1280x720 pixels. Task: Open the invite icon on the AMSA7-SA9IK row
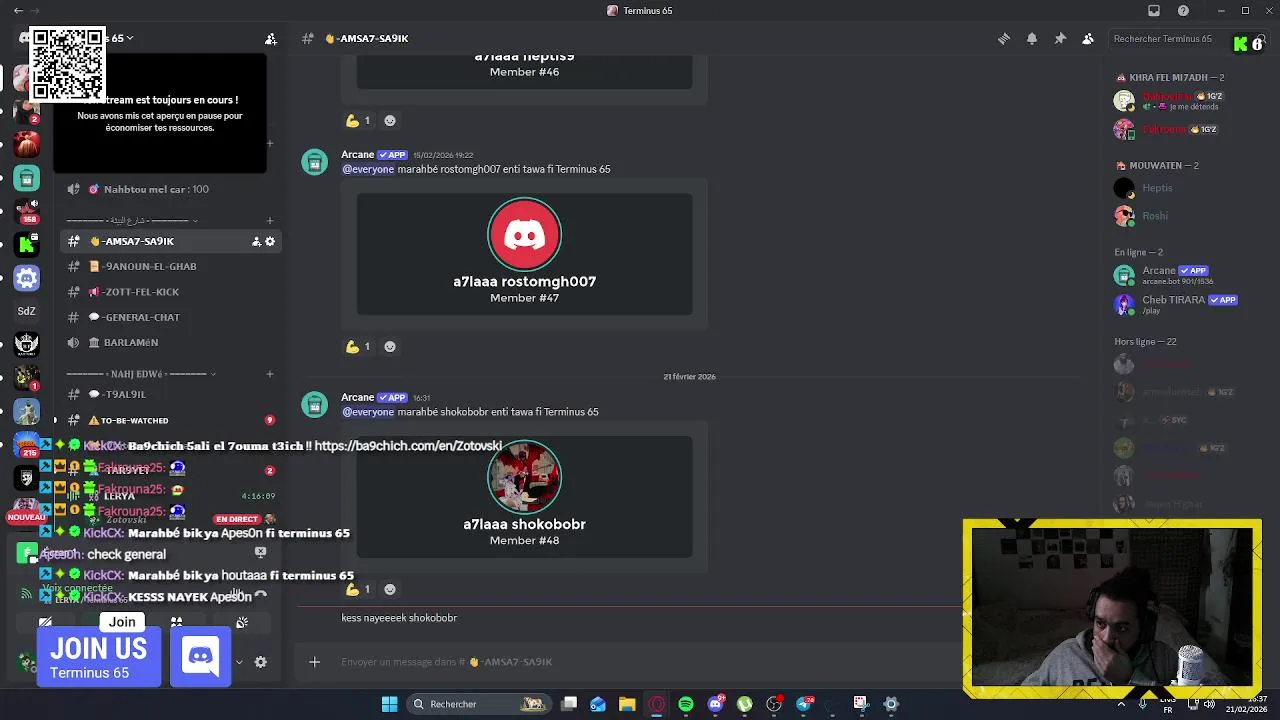coord(256,241)
